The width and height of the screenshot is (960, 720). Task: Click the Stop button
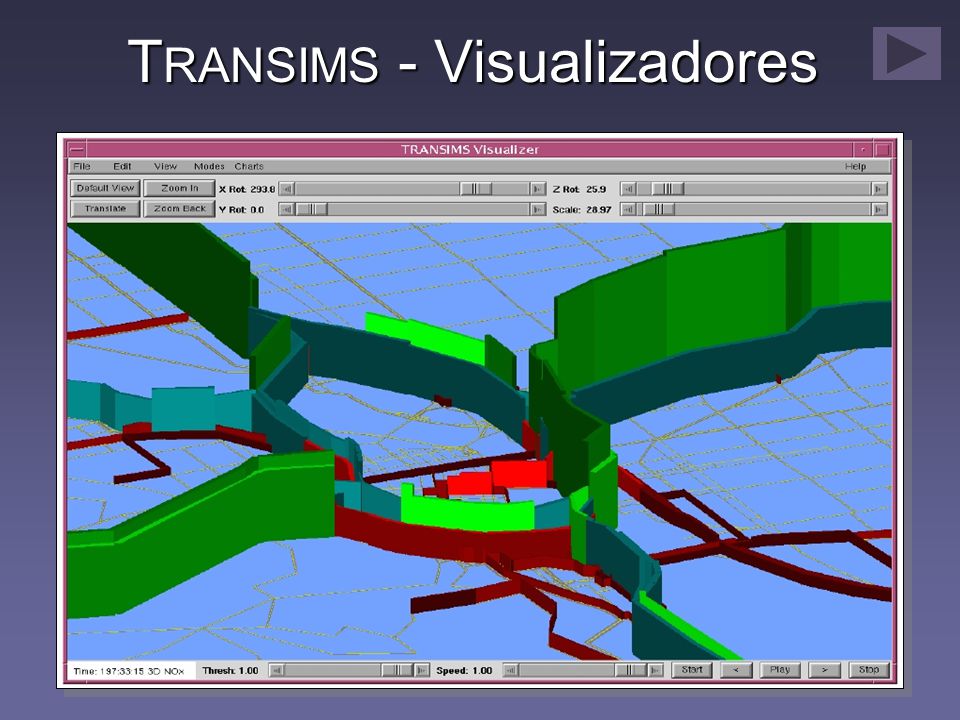click(x=869, y=670)
